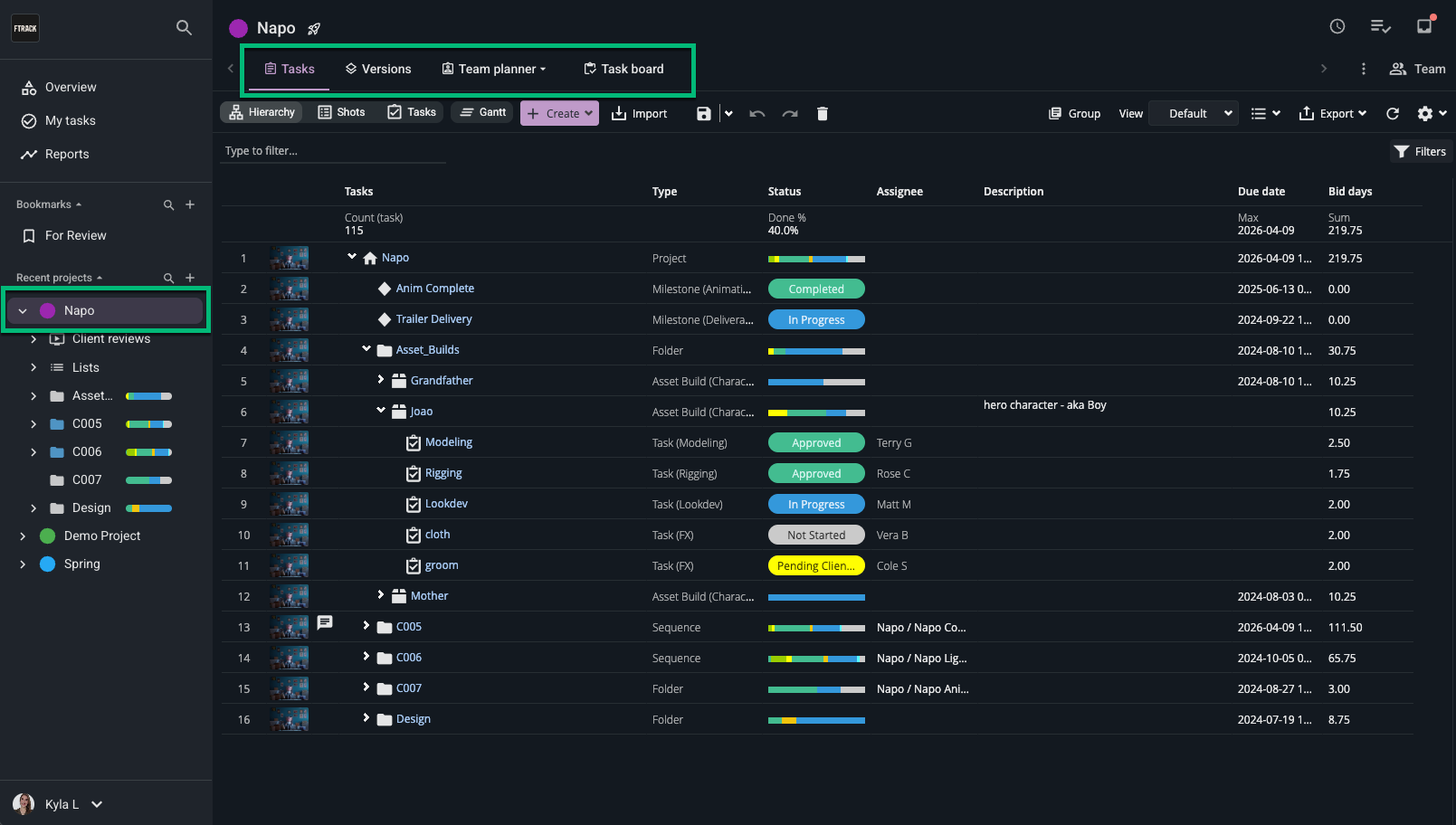
Task: Open the clock history icon at top right
Action: (x=1337, y=27)
